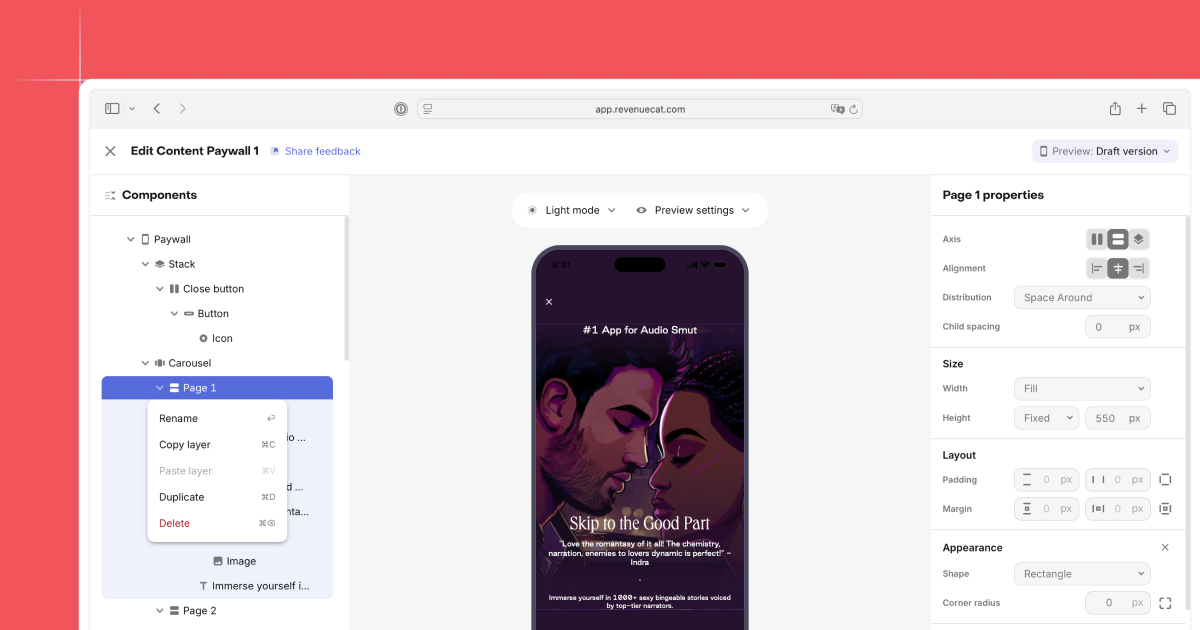Image resolution: width=1200 pixels, height=630 pixels.
Task: Click the Skip to the Good Part heading
Action: pos(639,523)
